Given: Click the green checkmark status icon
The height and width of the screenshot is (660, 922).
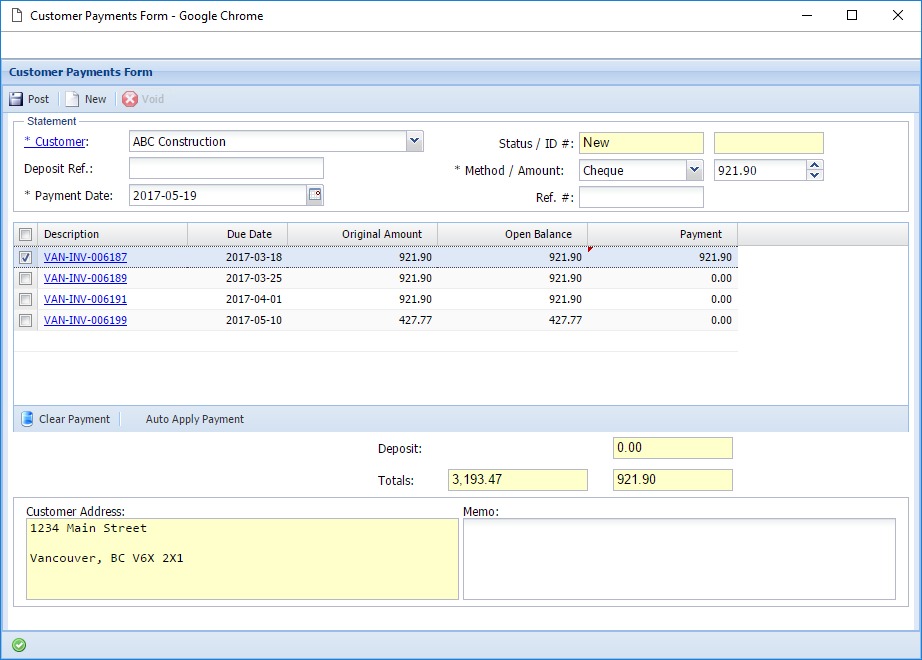Looking at the screenshot, I should click(x=18, y=646).
